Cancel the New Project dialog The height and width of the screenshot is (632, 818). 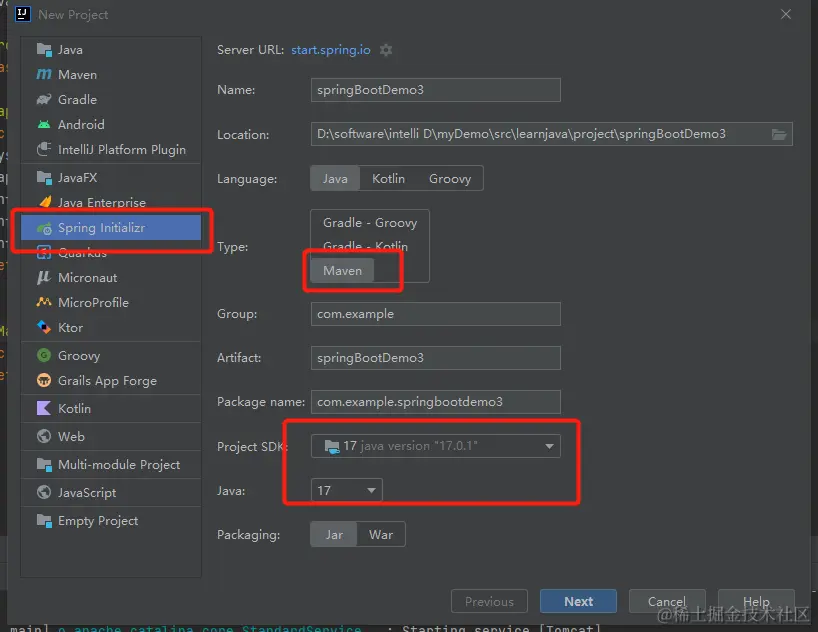point(667,601)
